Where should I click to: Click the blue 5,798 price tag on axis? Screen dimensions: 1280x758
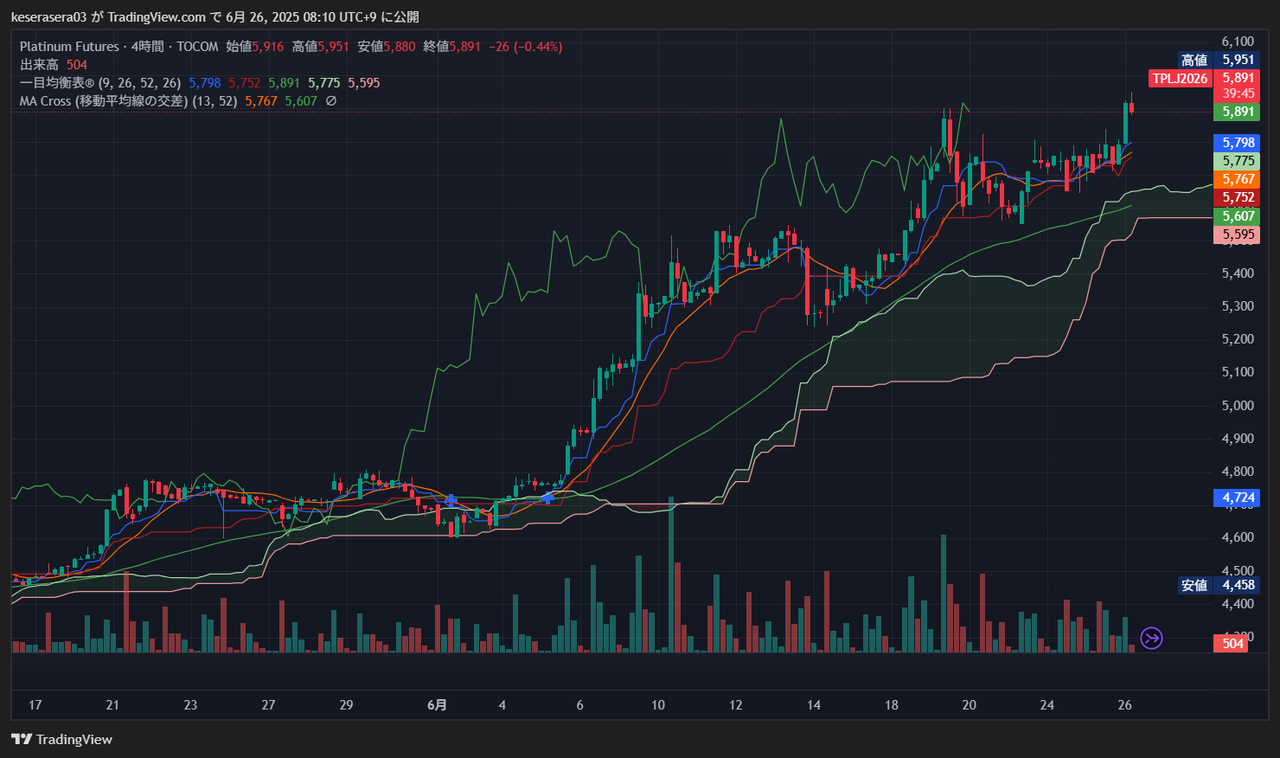pos(1235,143)
